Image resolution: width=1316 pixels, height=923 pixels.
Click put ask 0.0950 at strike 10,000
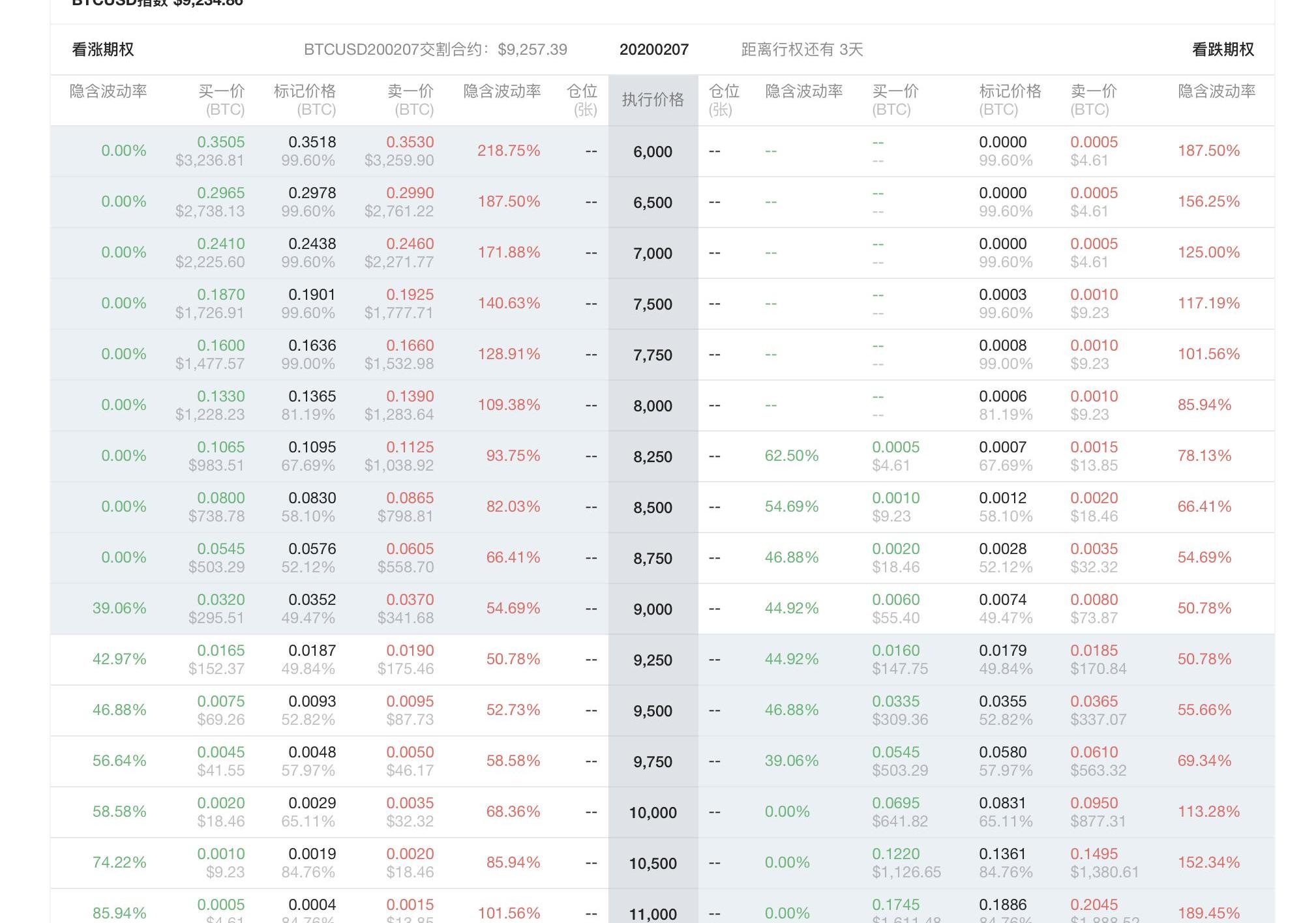[x=1094, y=803]
